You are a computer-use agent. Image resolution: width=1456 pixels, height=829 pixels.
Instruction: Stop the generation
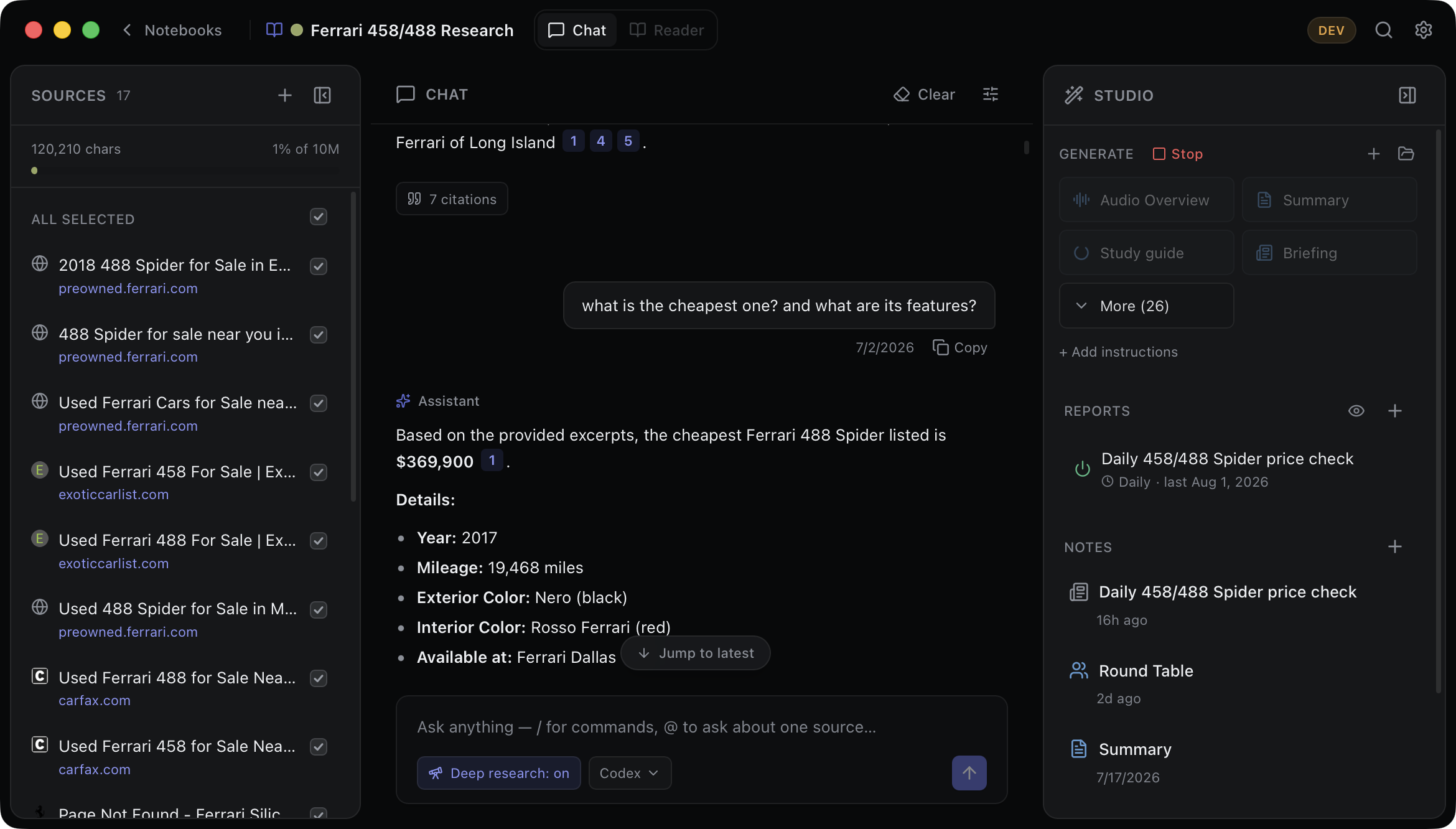(x=1178, y=154)
